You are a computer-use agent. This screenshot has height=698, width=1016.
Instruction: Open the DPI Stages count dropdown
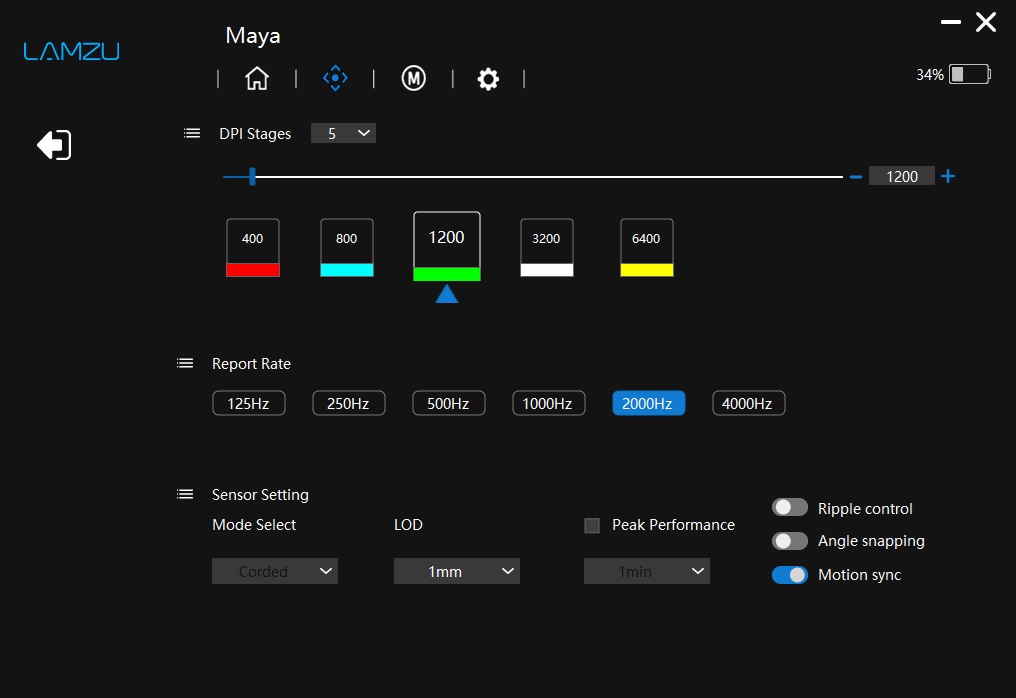click(x=343, y=133)
